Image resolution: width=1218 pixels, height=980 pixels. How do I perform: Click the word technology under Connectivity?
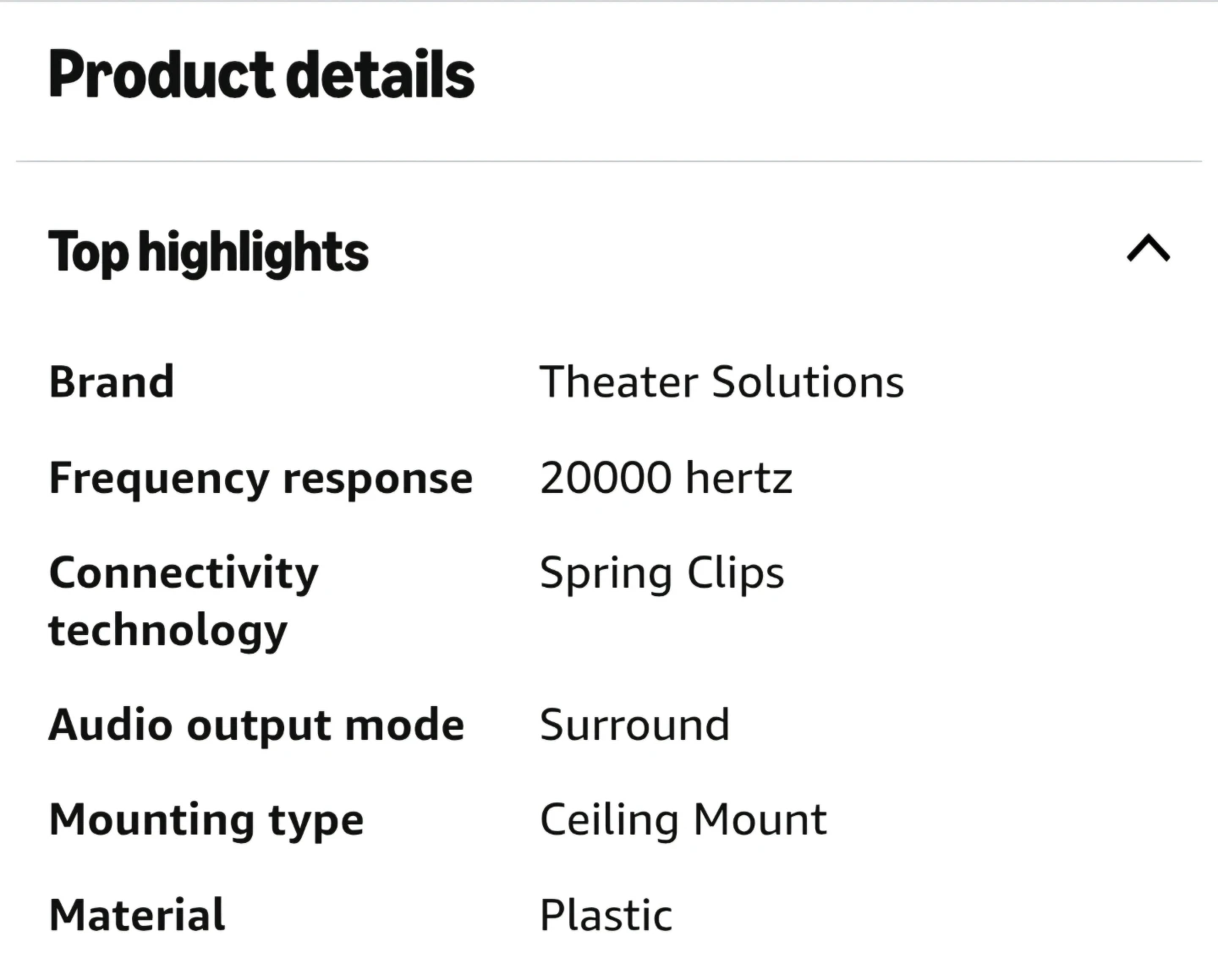point(167,632)
